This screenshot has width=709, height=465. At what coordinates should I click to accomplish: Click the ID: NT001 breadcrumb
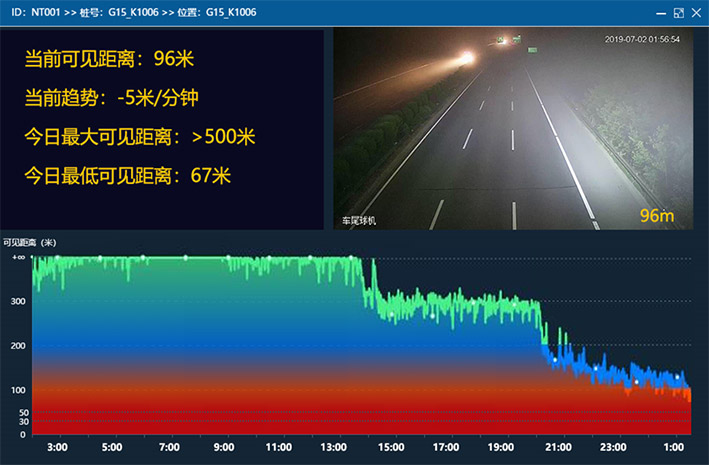[x=36, y=13]
